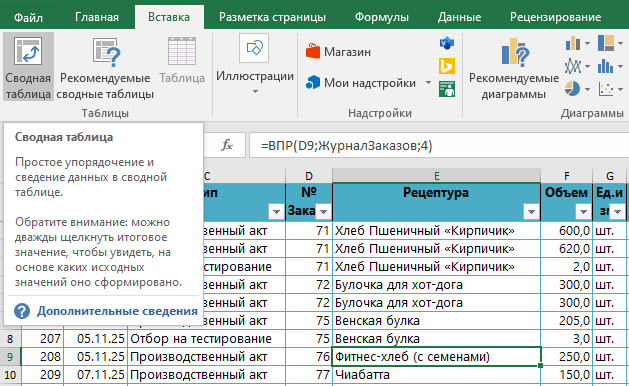This screenshot has height=386, width=629.
Task: Expand the column chart dropdown arrow
Action: [x=587, y=43]
